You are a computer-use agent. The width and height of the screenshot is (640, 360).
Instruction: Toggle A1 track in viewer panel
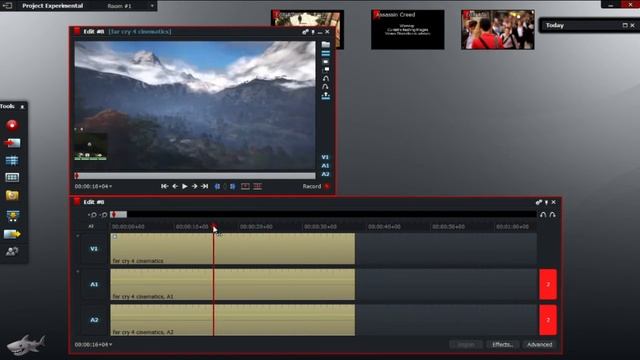click(x=325, y=166)
